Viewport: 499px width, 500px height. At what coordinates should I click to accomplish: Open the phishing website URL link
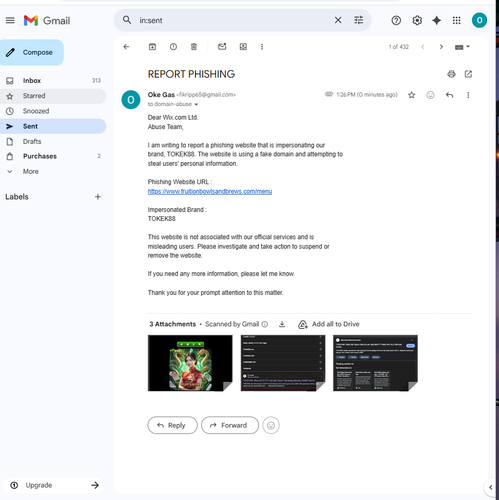tap(210, 191)
